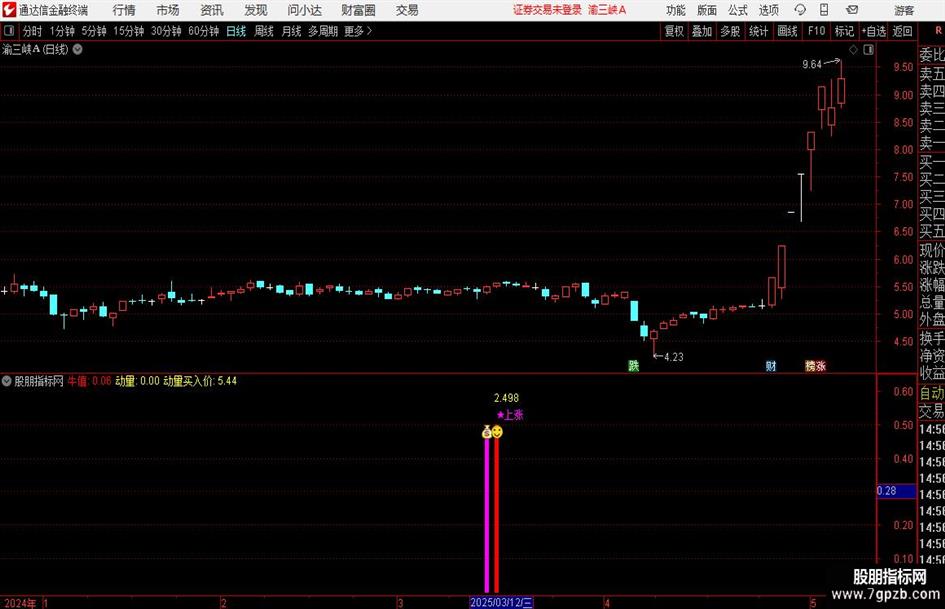Screen dimensions: 945x609
Task: Switch to 月线 monthly tab
Action: tap(291, 31)
